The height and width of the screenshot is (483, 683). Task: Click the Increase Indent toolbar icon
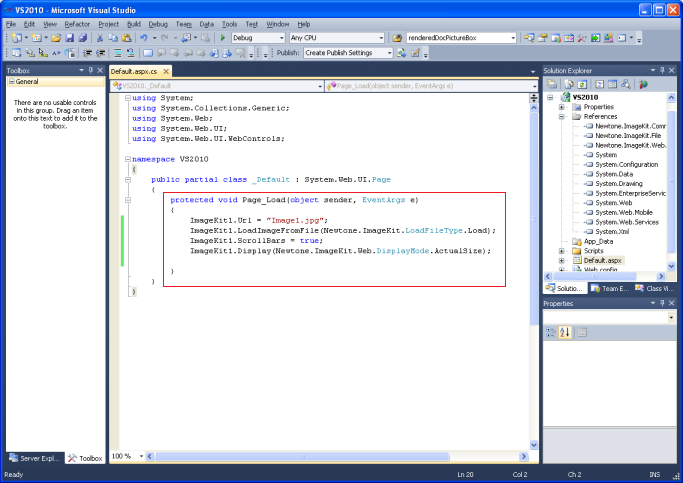(x=101, y=53)
